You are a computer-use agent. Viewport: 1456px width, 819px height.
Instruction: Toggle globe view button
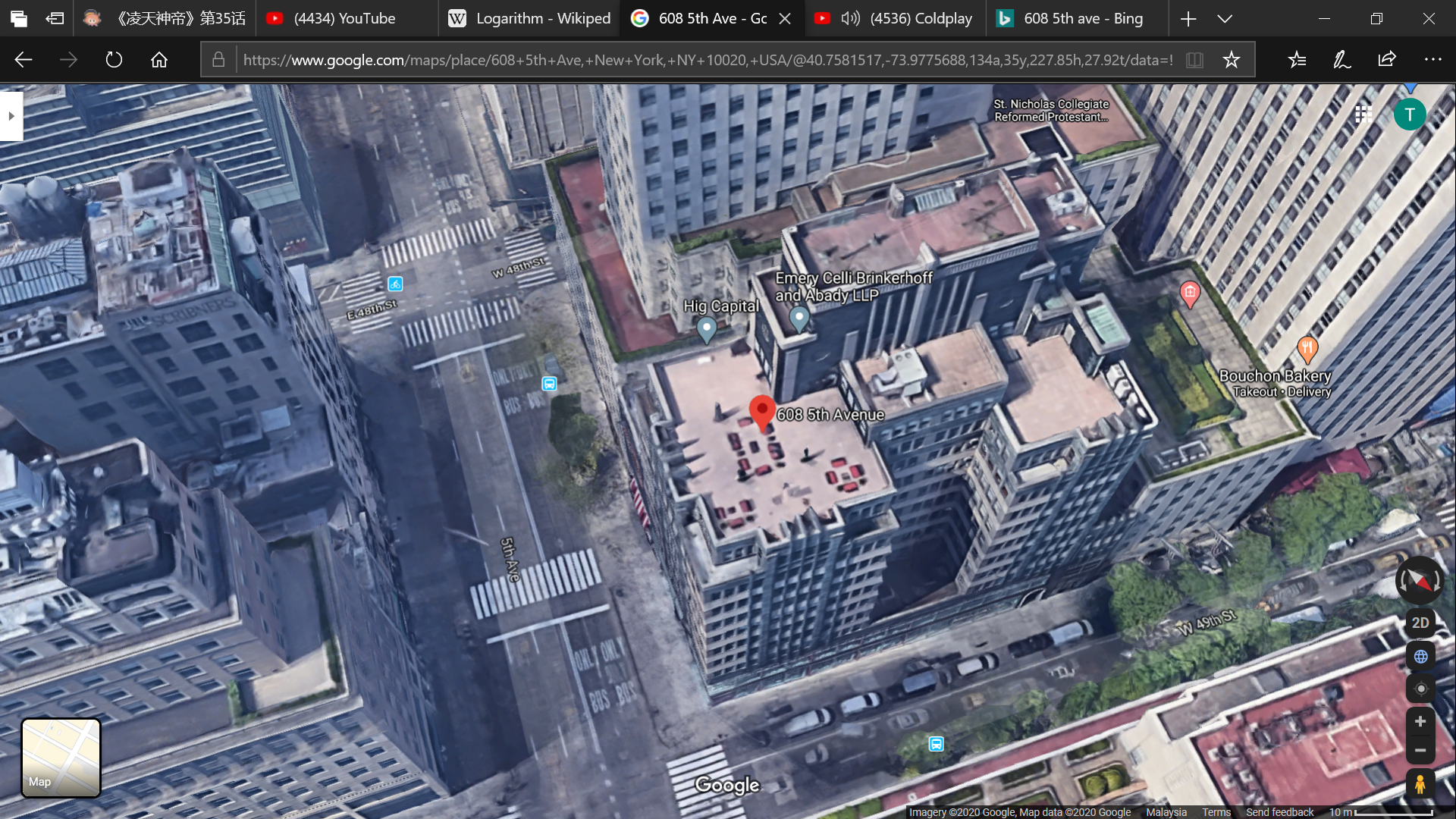click(1420, 657)
